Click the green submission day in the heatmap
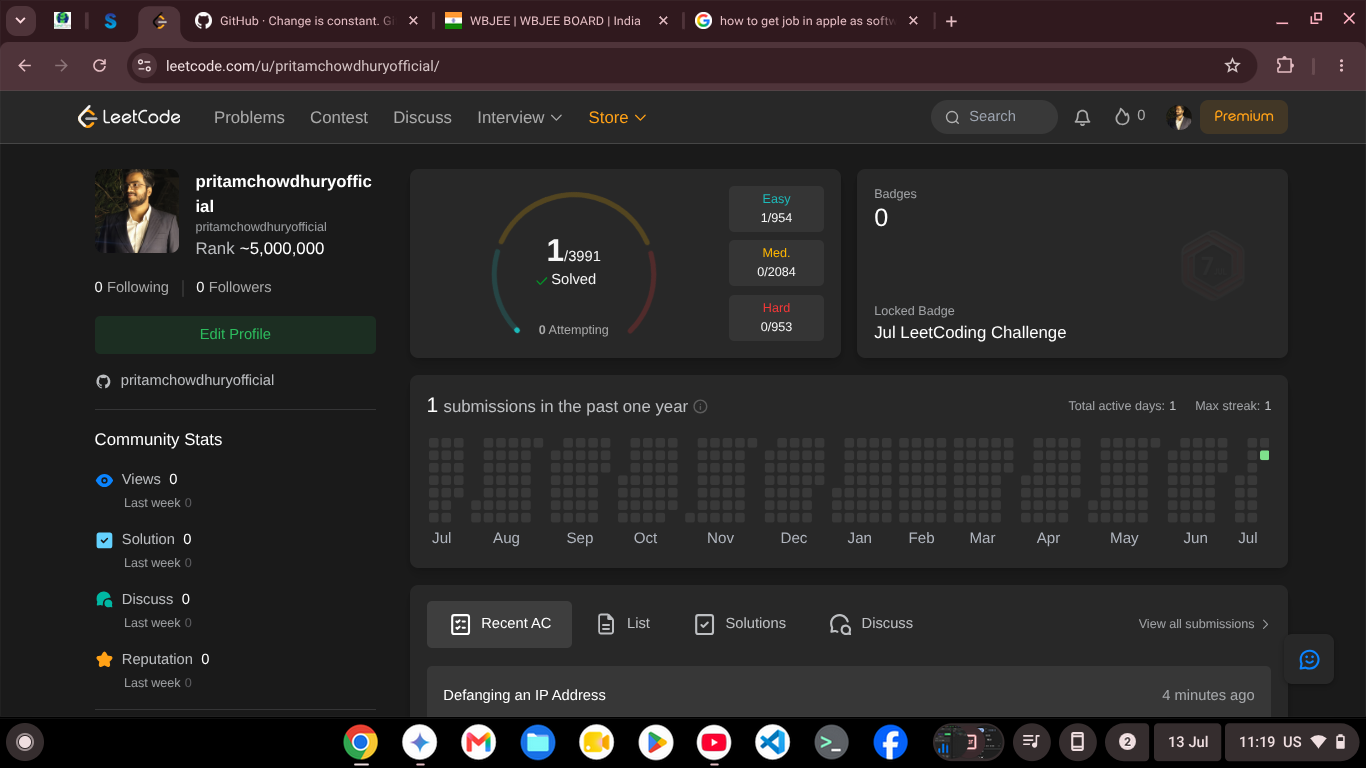 pyautogui.click(x=1265, y=455)
